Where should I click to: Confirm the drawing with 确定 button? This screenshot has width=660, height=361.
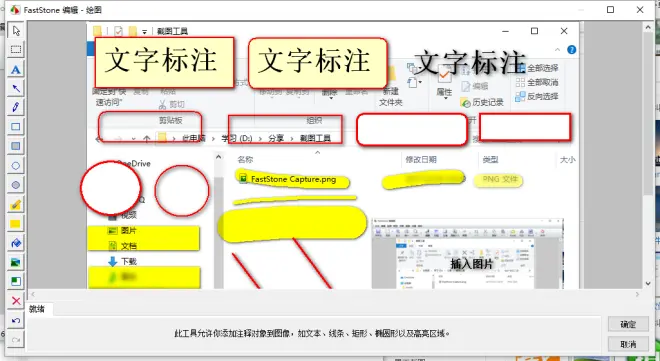(x=628, y=324)
